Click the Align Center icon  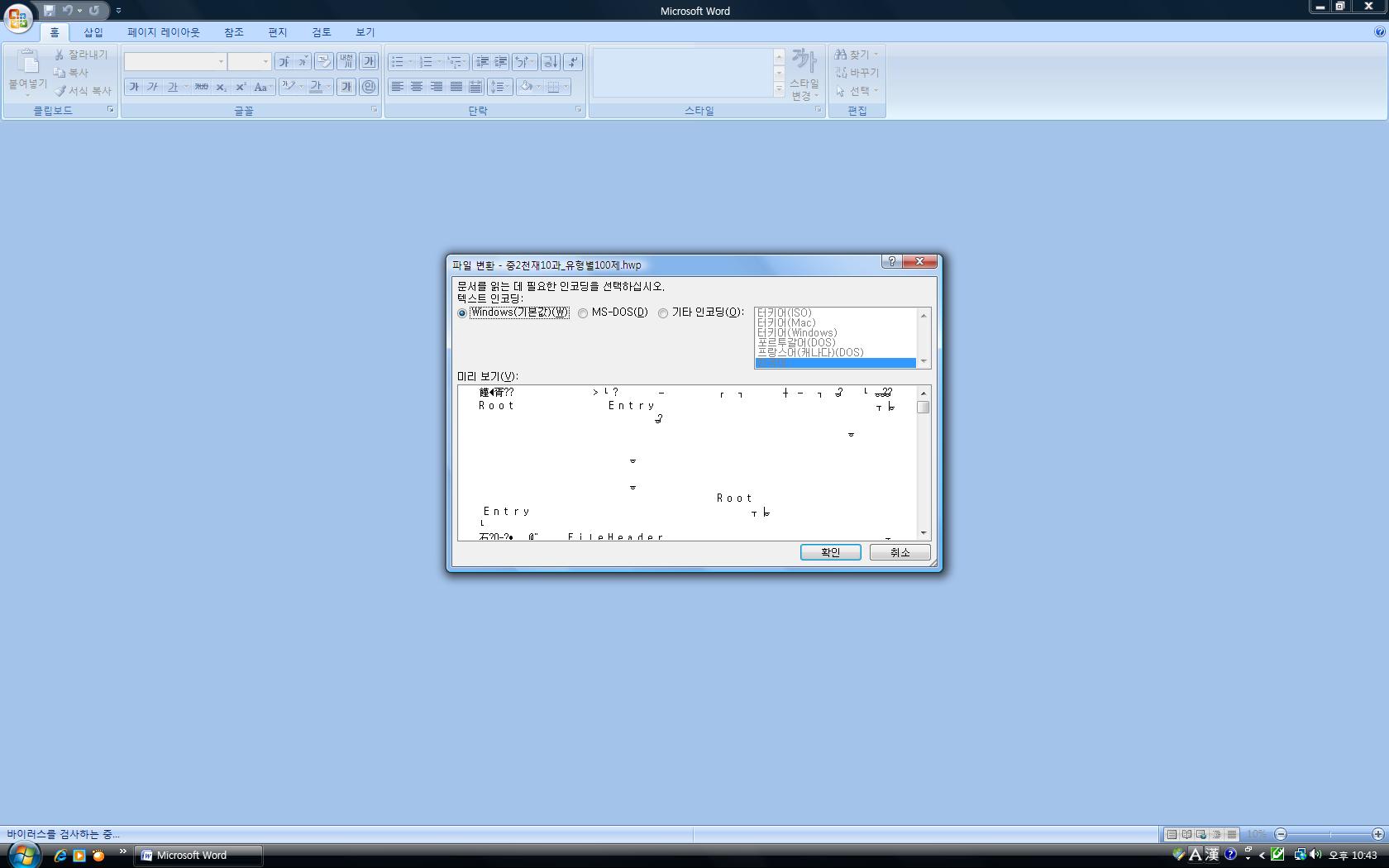click(x=417, y=87)
